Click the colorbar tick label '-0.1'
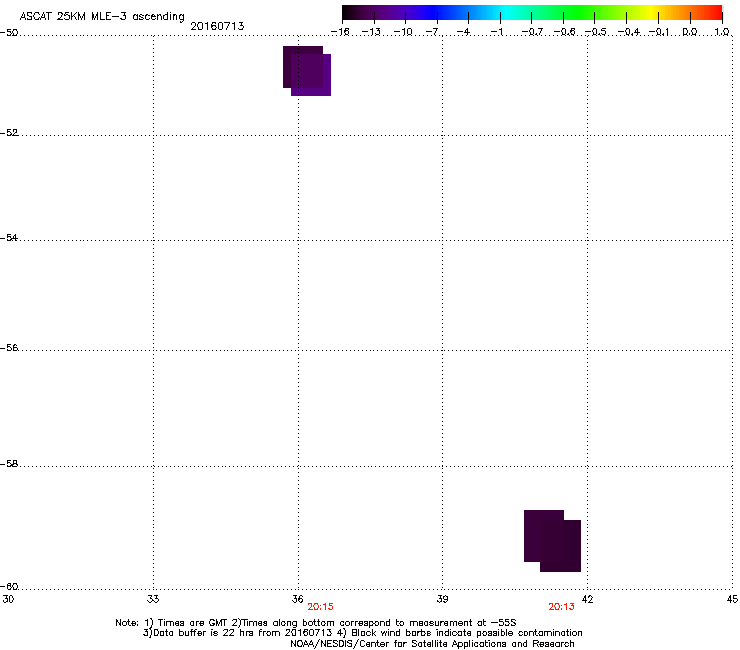This screenshot has width=740, height=650. [659, 32]
